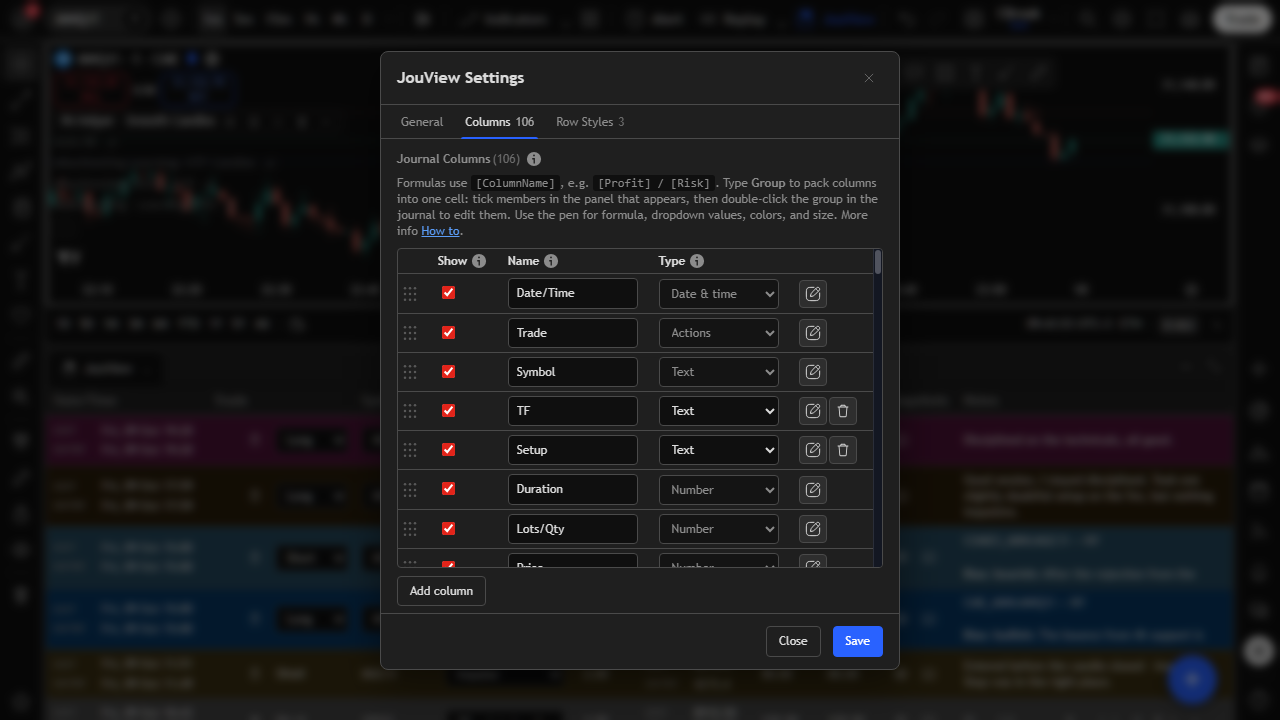Viewport: 1280px width, 720px height.
Task: Close the JouView Settings dialog with X
Action: click(x=869, y=78)
